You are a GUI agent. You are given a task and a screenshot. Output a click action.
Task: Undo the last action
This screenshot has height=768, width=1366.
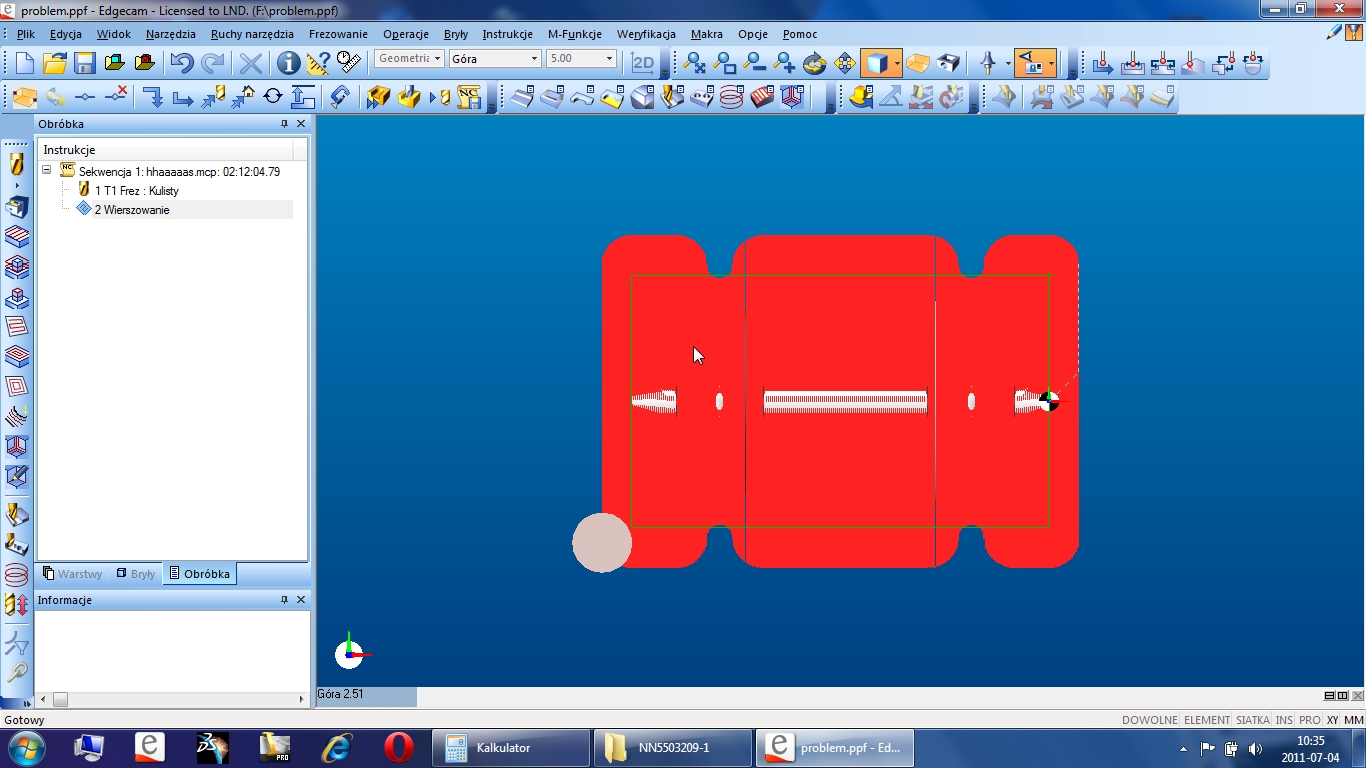point(181,63)
